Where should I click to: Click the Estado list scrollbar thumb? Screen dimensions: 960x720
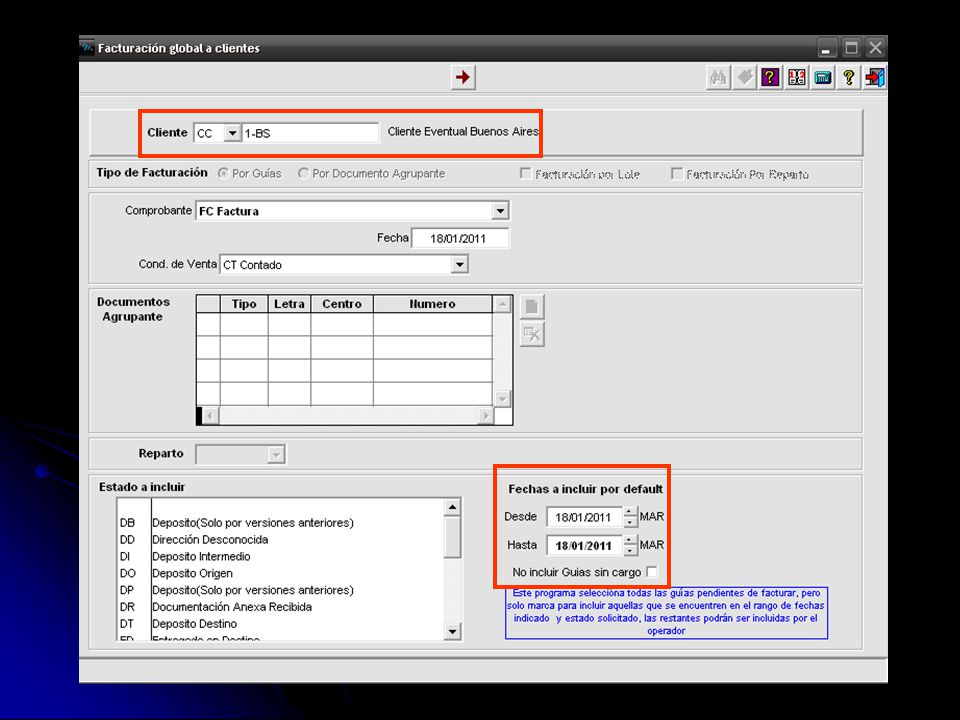pyautogui.click(x=452, y=537)
